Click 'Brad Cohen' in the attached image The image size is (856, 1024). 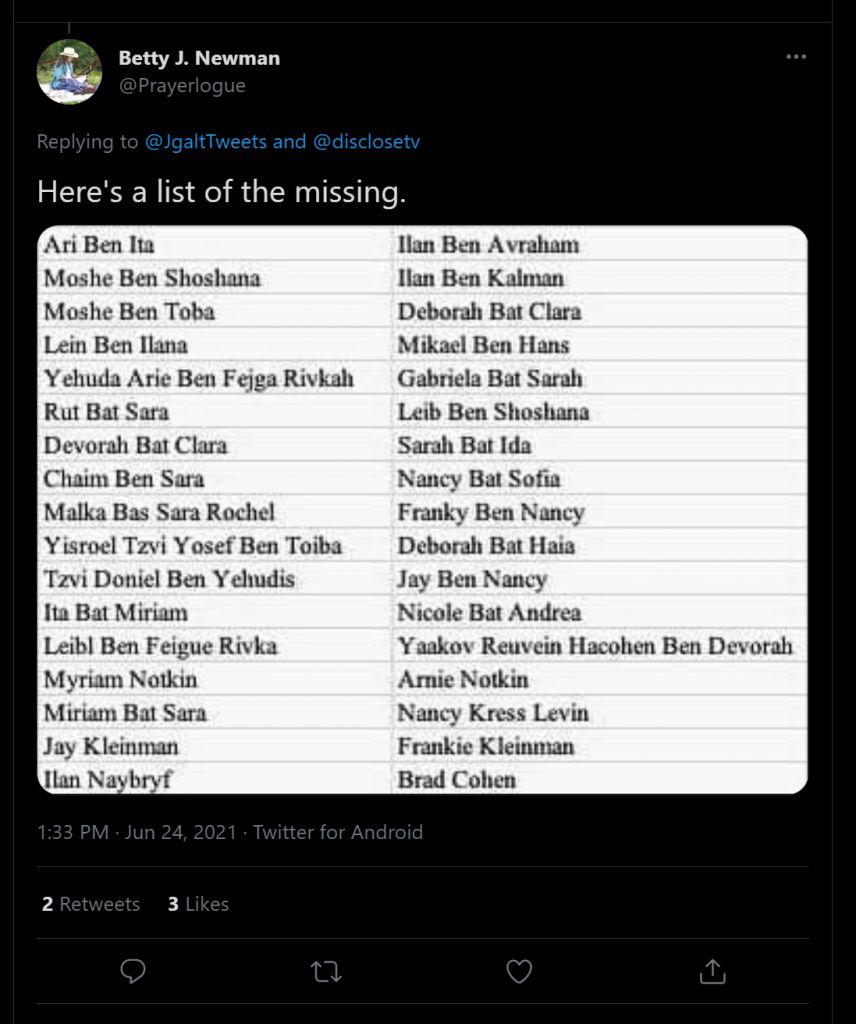pyautogui.click(x=457, y=780)
